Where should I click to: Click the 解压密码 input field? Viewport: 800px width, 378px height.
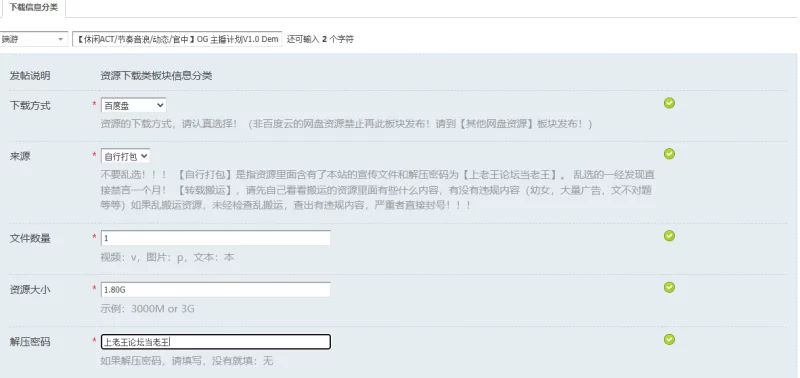(x=215, y=342)
